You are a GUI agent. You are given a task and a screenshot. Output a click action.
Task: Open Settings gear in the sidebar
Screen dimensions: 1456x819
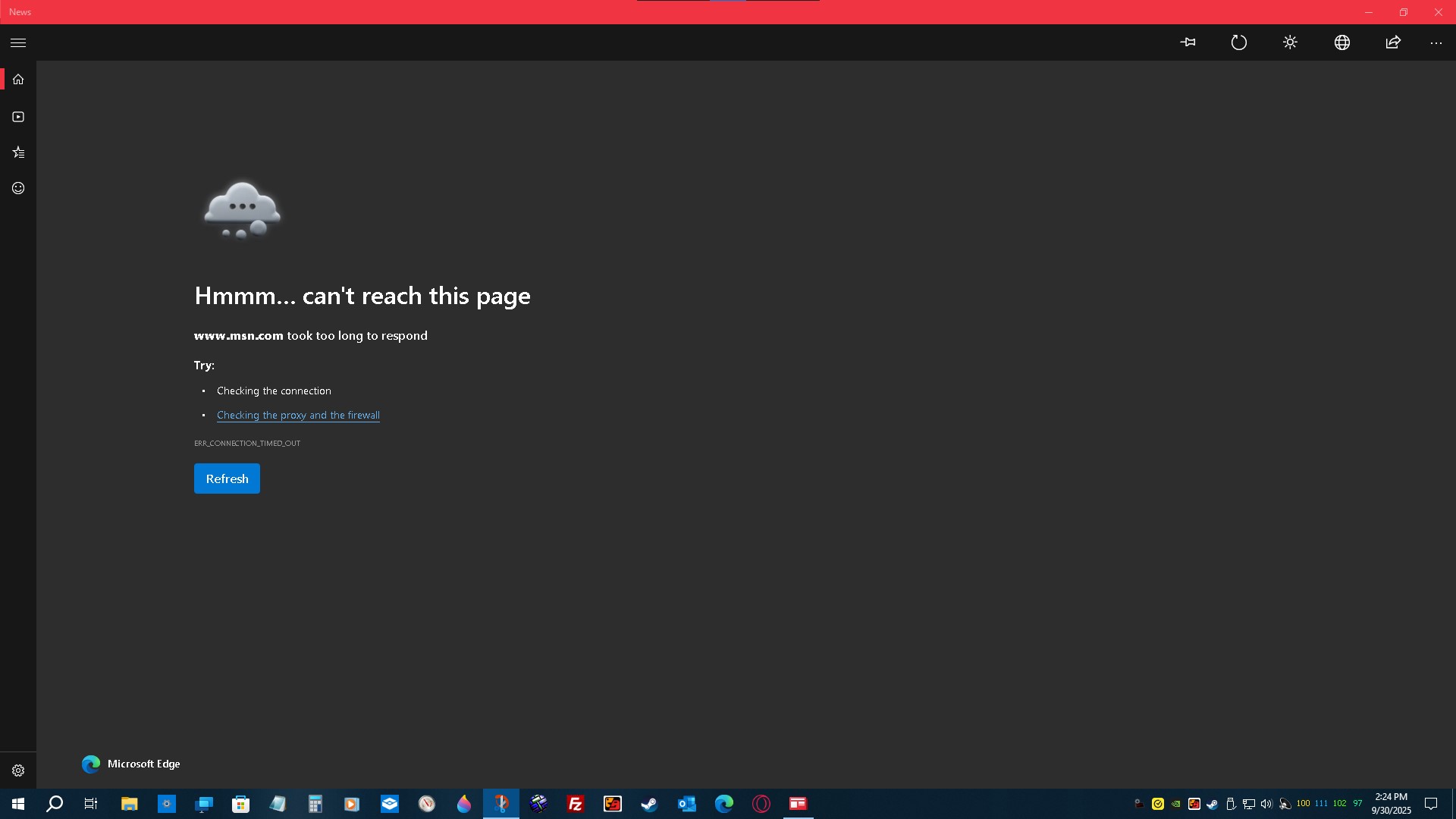pos(18,770)
